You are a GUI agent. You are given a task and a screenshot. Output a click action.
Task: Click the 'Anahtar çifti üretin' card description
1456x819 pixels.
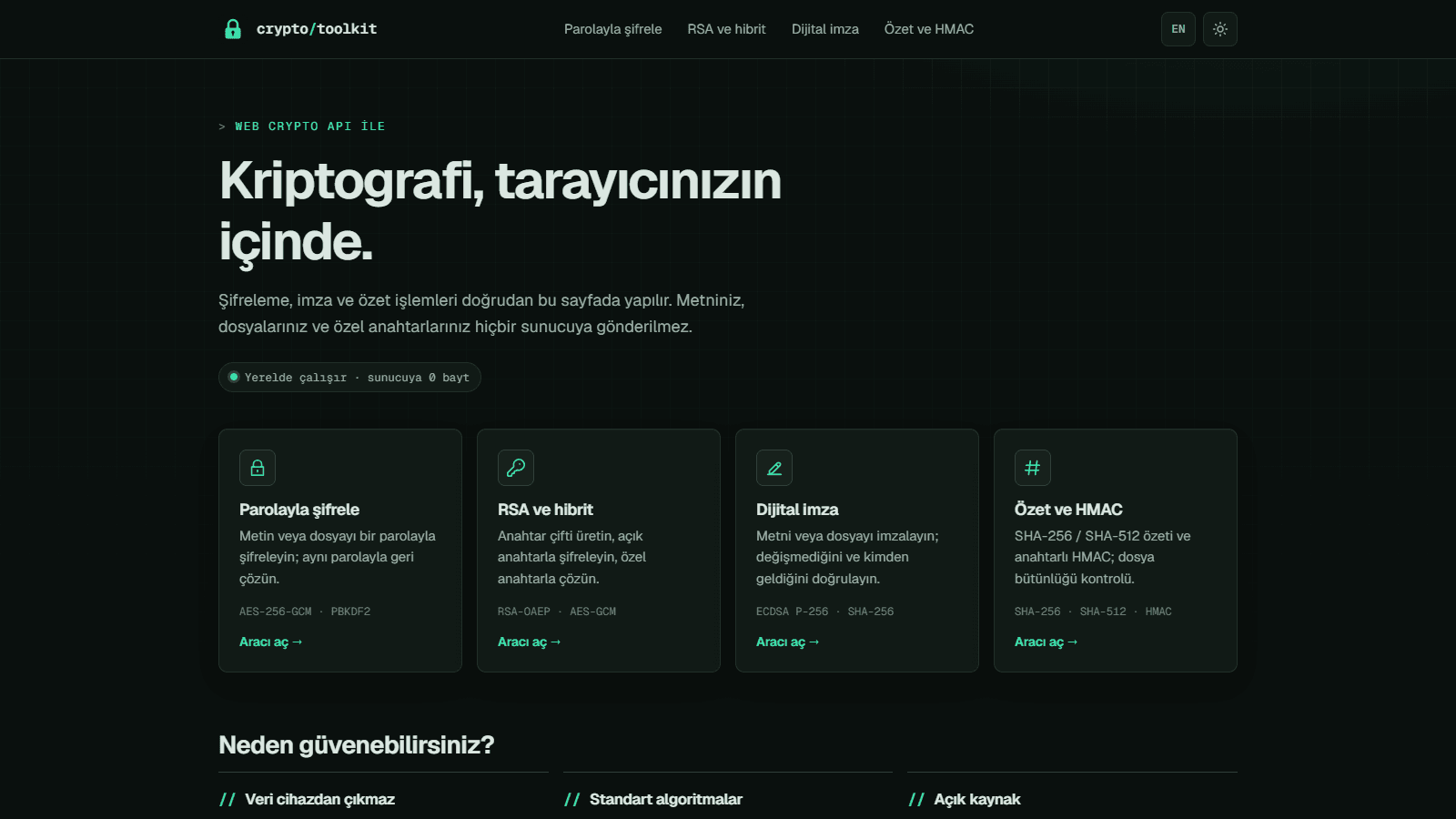click(572, 557)
